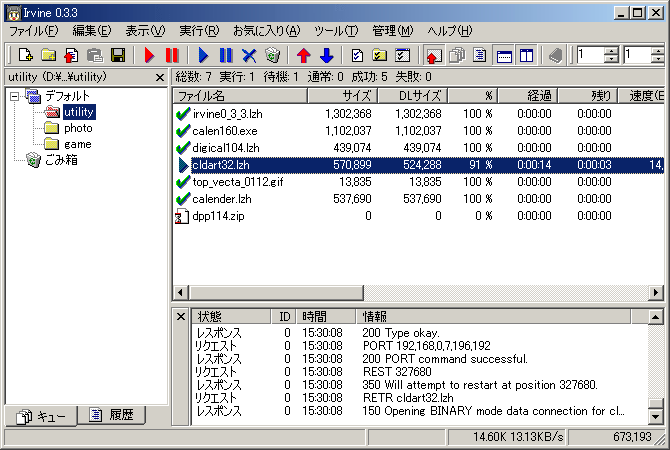The width and height of the screenshot is (670, 450).
Task: Click inside the second numeric input field
Action: click(637, 55)
